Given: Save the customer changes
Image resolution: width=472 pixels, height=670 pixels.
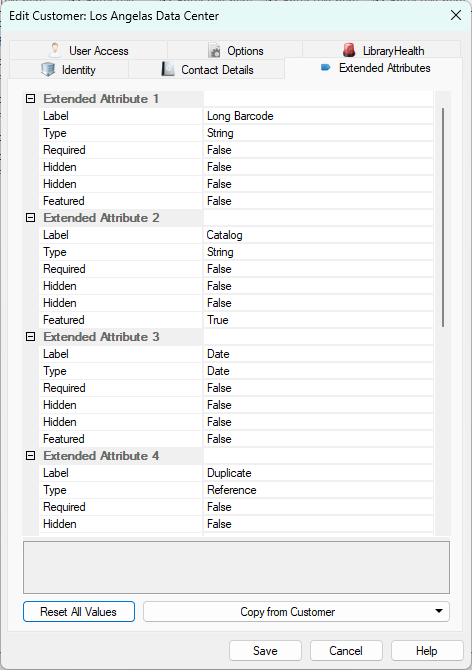Looking at the screenshot, I should [265, 650].
